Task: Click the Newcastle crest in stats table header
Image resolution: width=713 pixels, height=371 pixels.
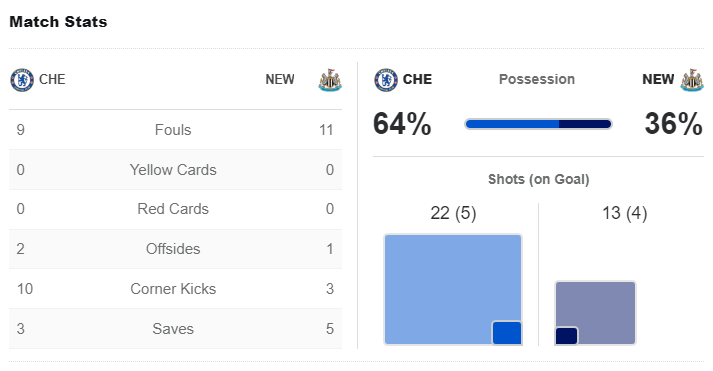Action: tap(330, 80)
